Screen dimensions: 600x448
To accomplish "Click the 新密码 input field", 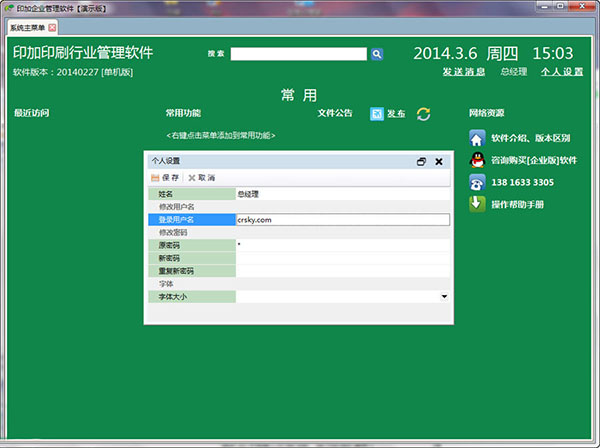I will (342, 258).
